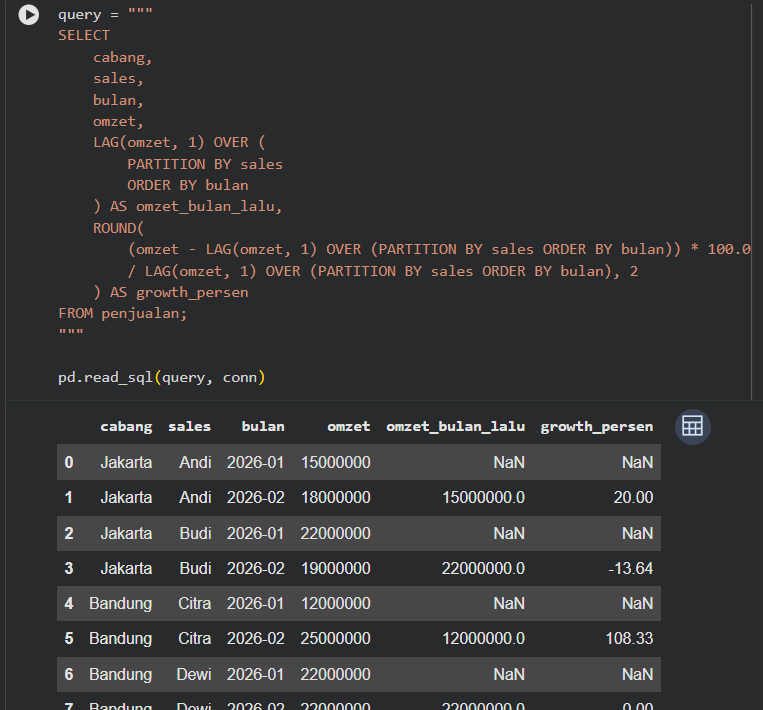Open interactive table view icon
Image resolution: width=763 pixels, height=710 pixels.
click(692, 427)
